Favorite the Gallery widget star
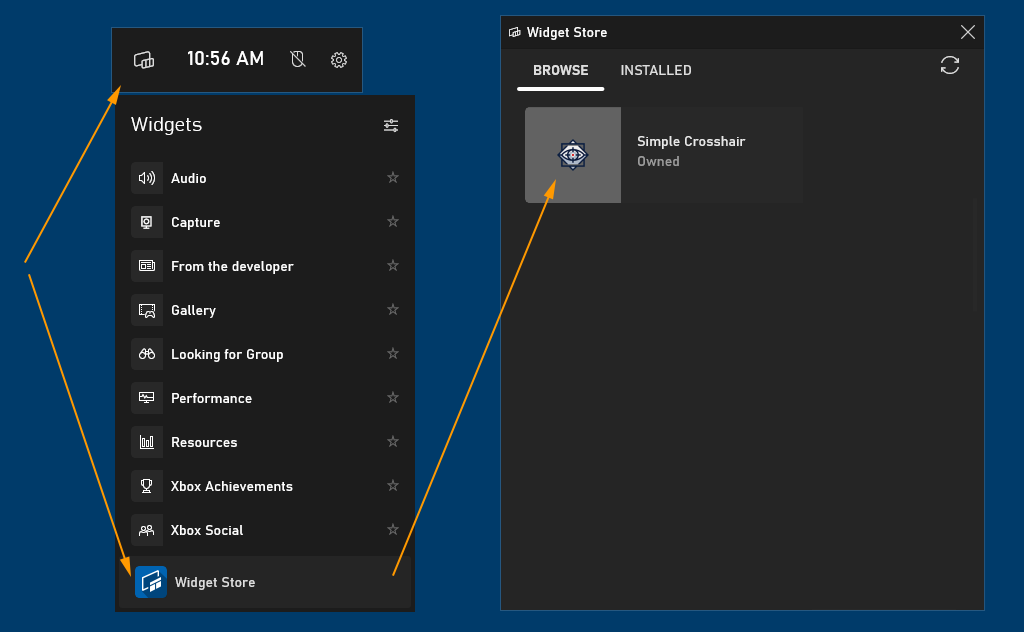 [x=392, y=309]
